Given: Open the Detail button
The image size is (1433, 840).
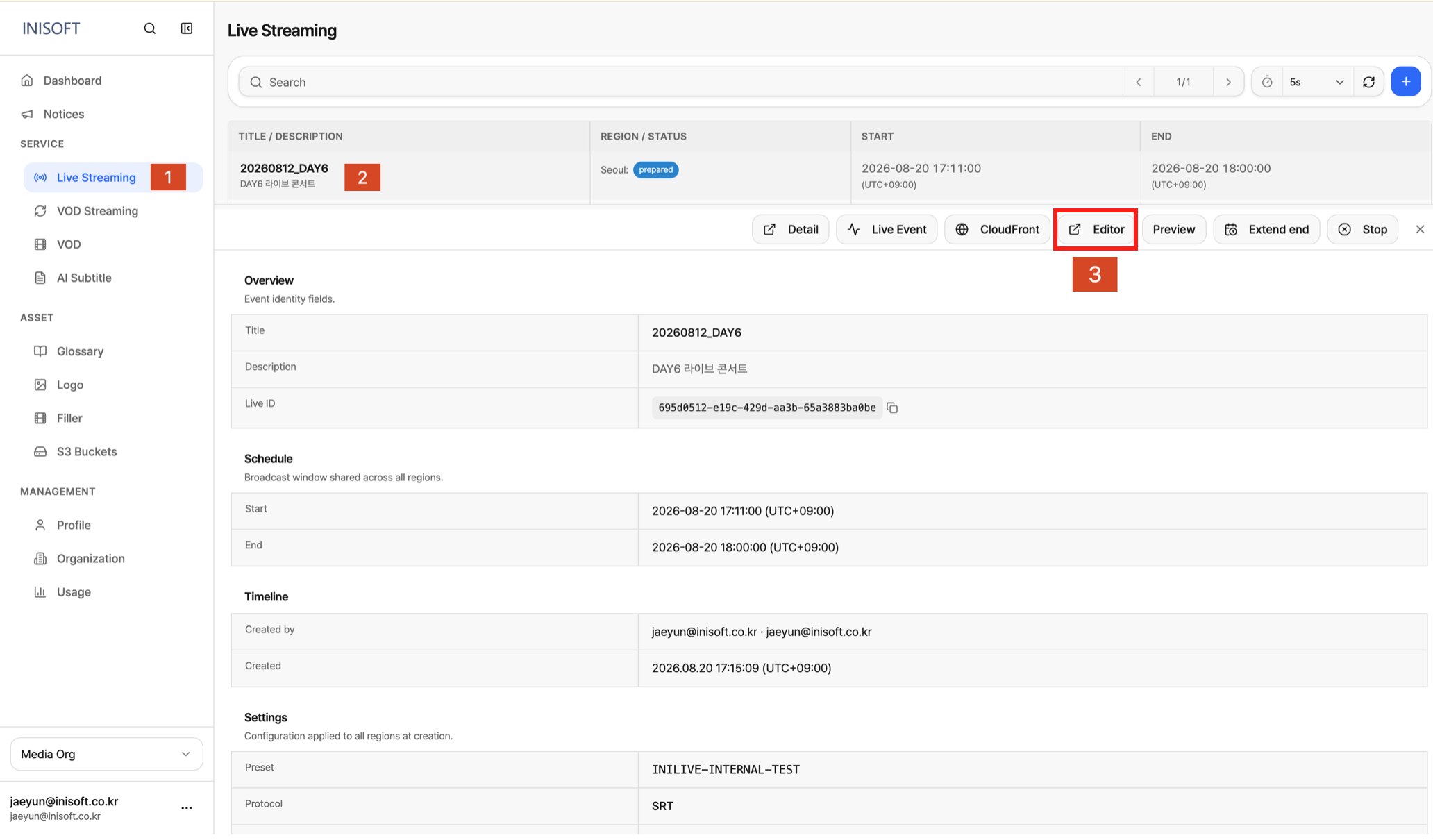Looking at the screenshot, I should (791, 229).
